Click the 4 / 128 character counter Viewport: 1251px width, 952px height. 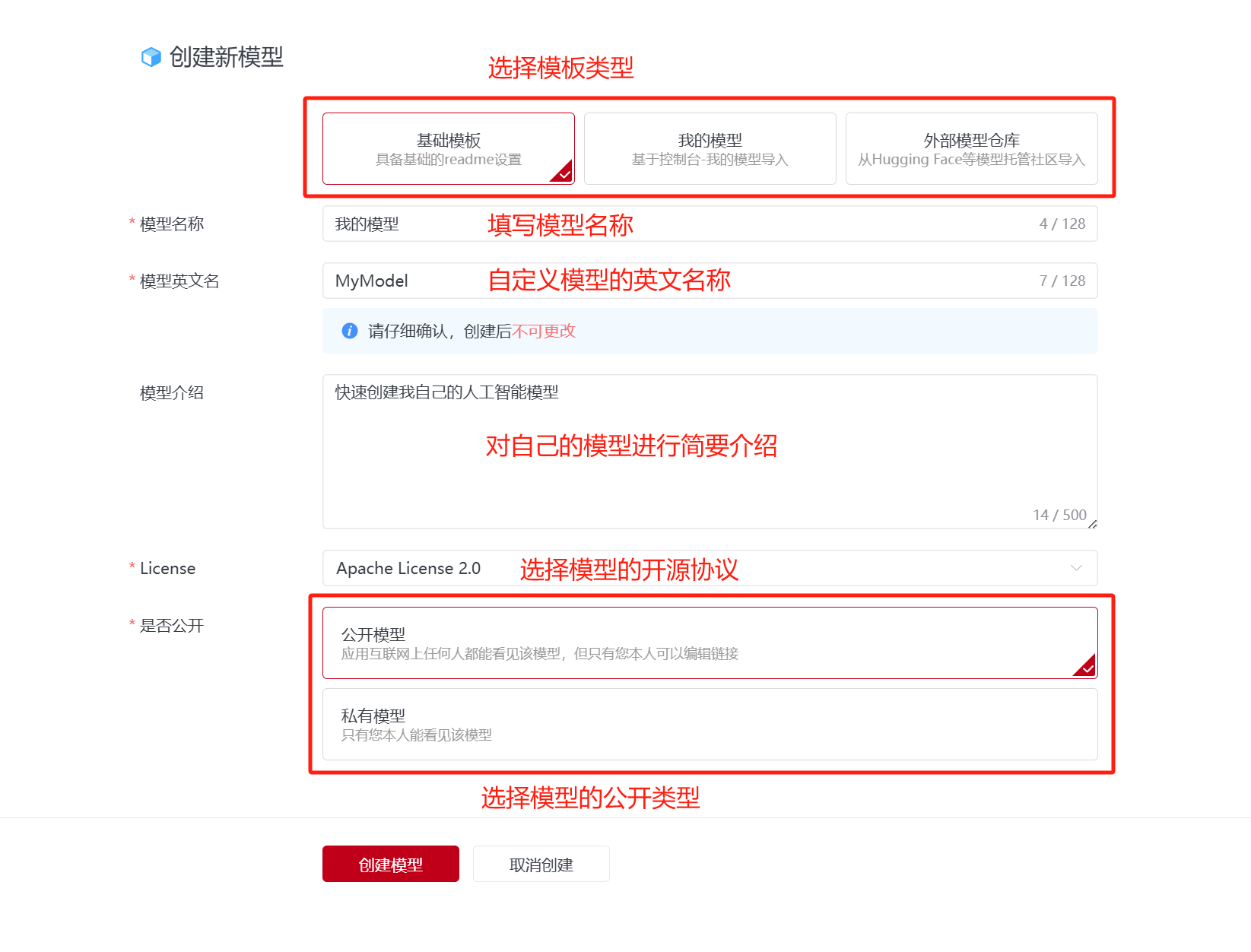(1062, 224)
